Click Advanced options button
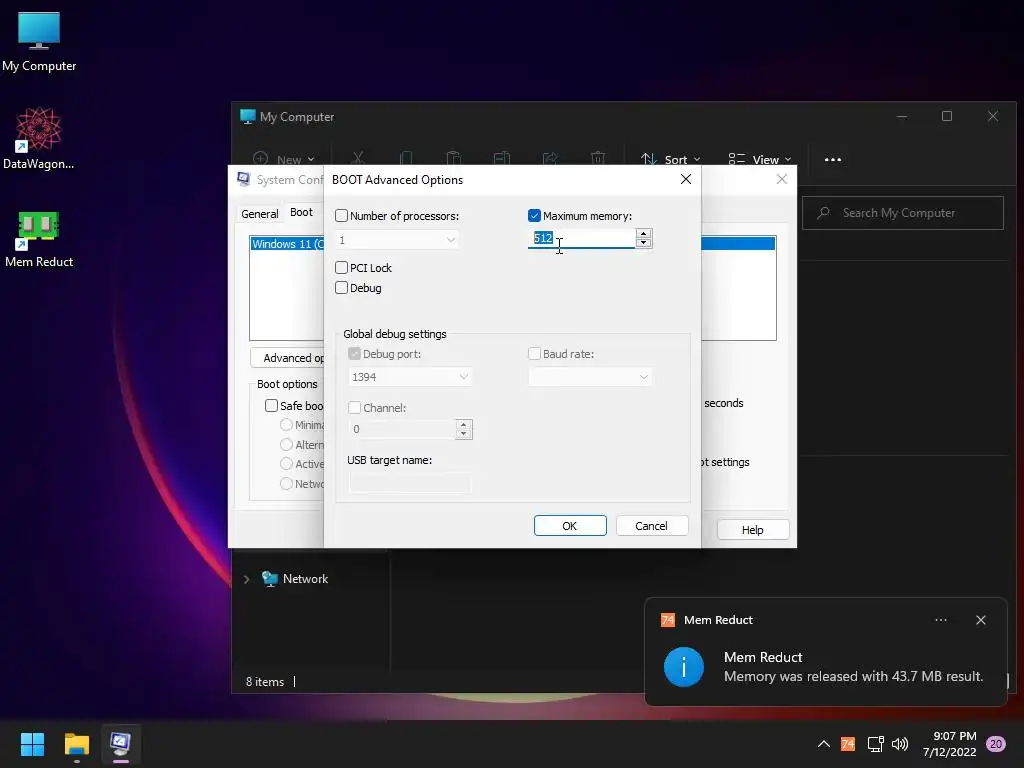The width and height of the screenshot is (1024, 768). pyautogui.click(x=287, y=358)
